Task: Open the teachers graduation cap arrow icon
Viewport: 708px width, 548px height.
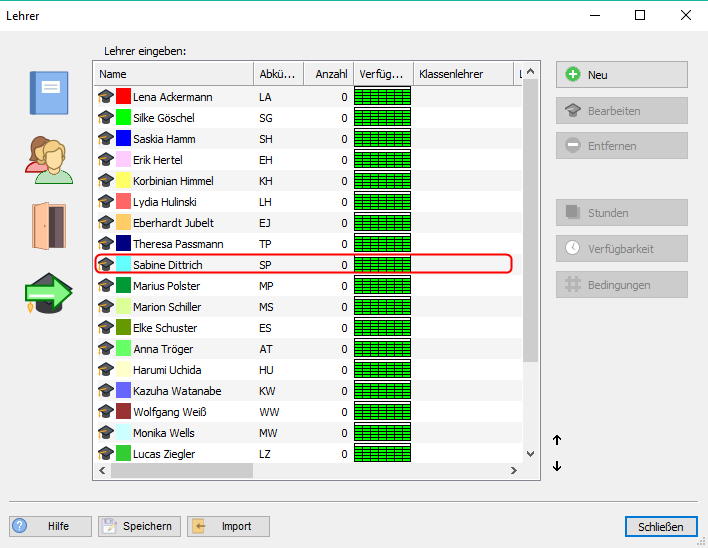Action: click(x=49, y=293)
